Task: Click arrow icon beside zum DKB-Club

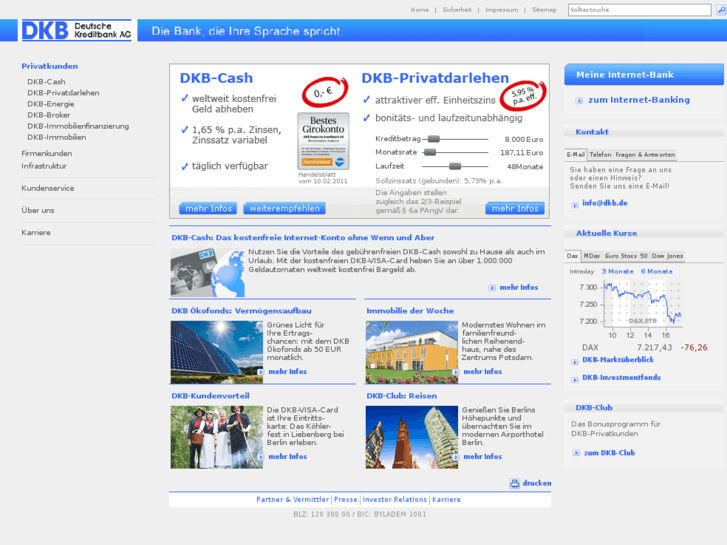Action: point(576,453)
